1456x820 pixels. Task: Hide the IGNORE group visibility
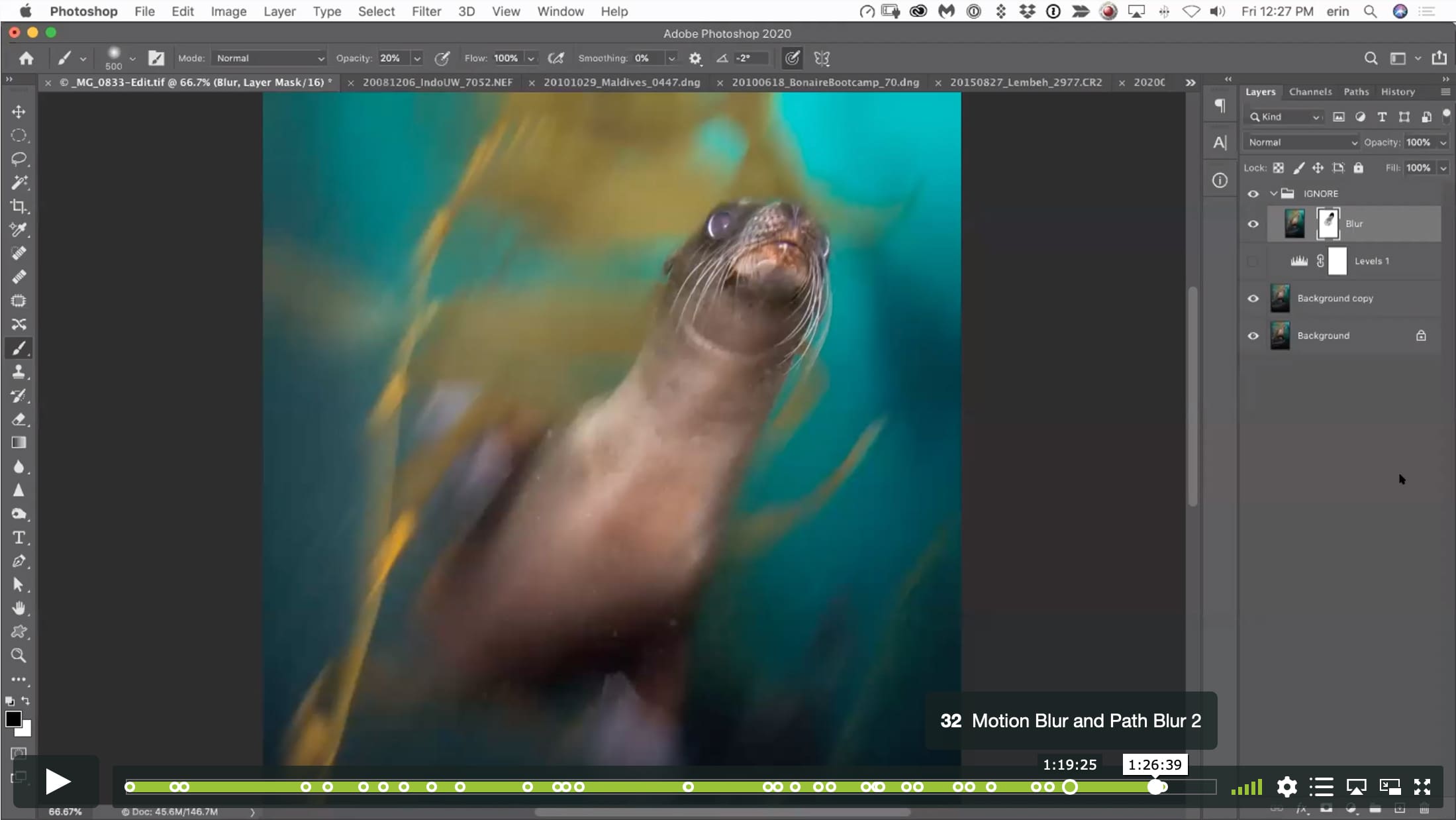click(x=1253, y=193)
